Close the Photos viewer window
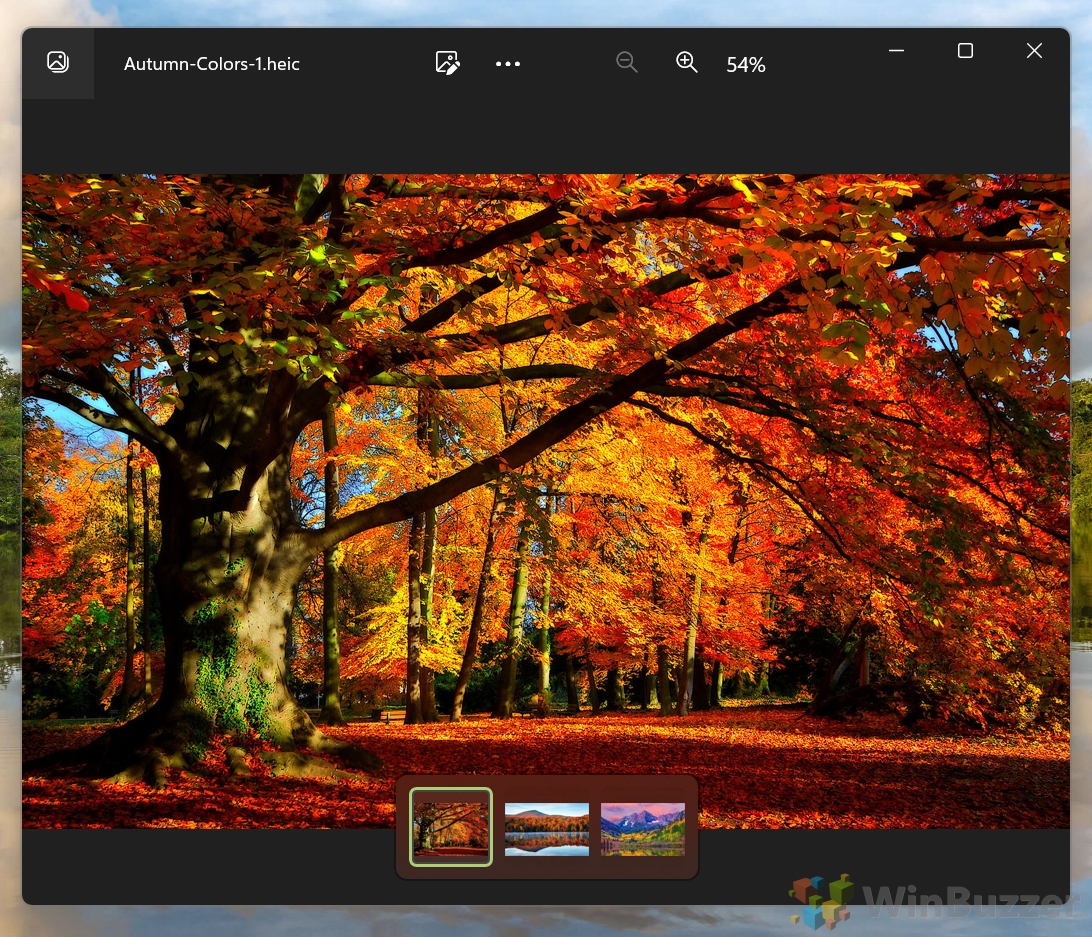Image resolution: width=1092 pixels, height=937 pixels. 1034,51
